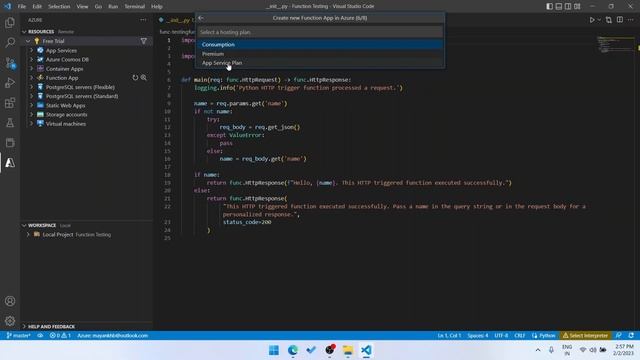
Task: Click the filter icon on Free Trial row
Action: (x=144, y=41)
